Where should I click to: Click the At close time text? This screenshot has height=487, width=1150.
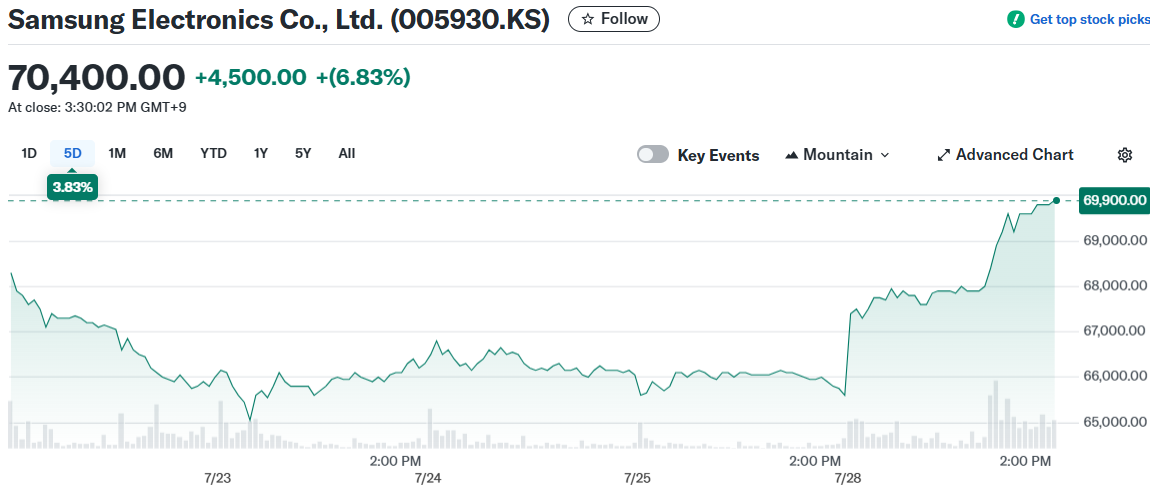(97, 108)
